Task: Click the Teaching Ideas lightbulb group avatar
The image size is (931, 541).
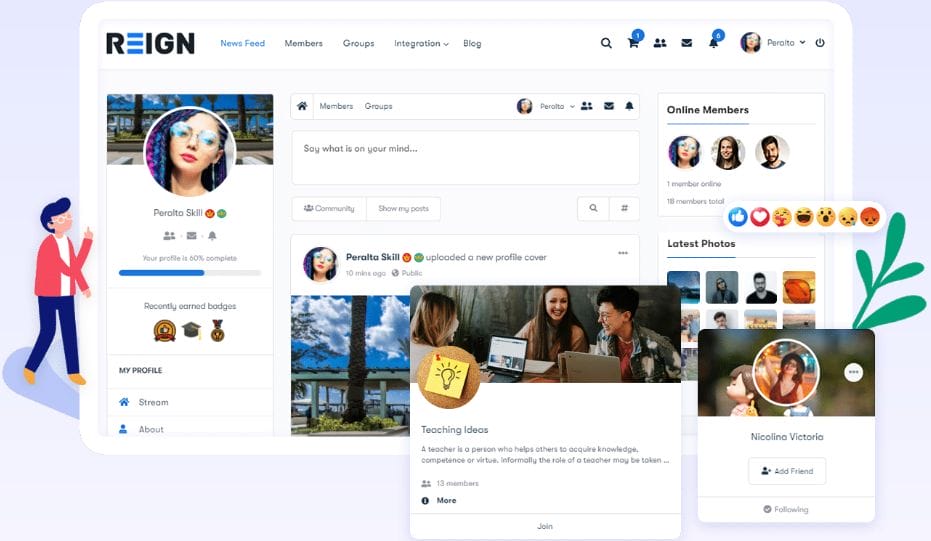Action: [x=449, y=378]
